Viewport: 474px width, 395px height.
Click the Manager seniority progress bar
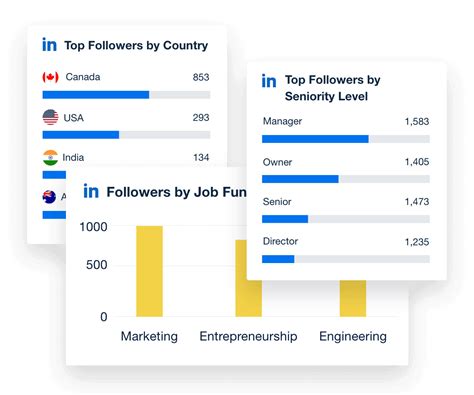pyautogui.click(x=346, y=139)
